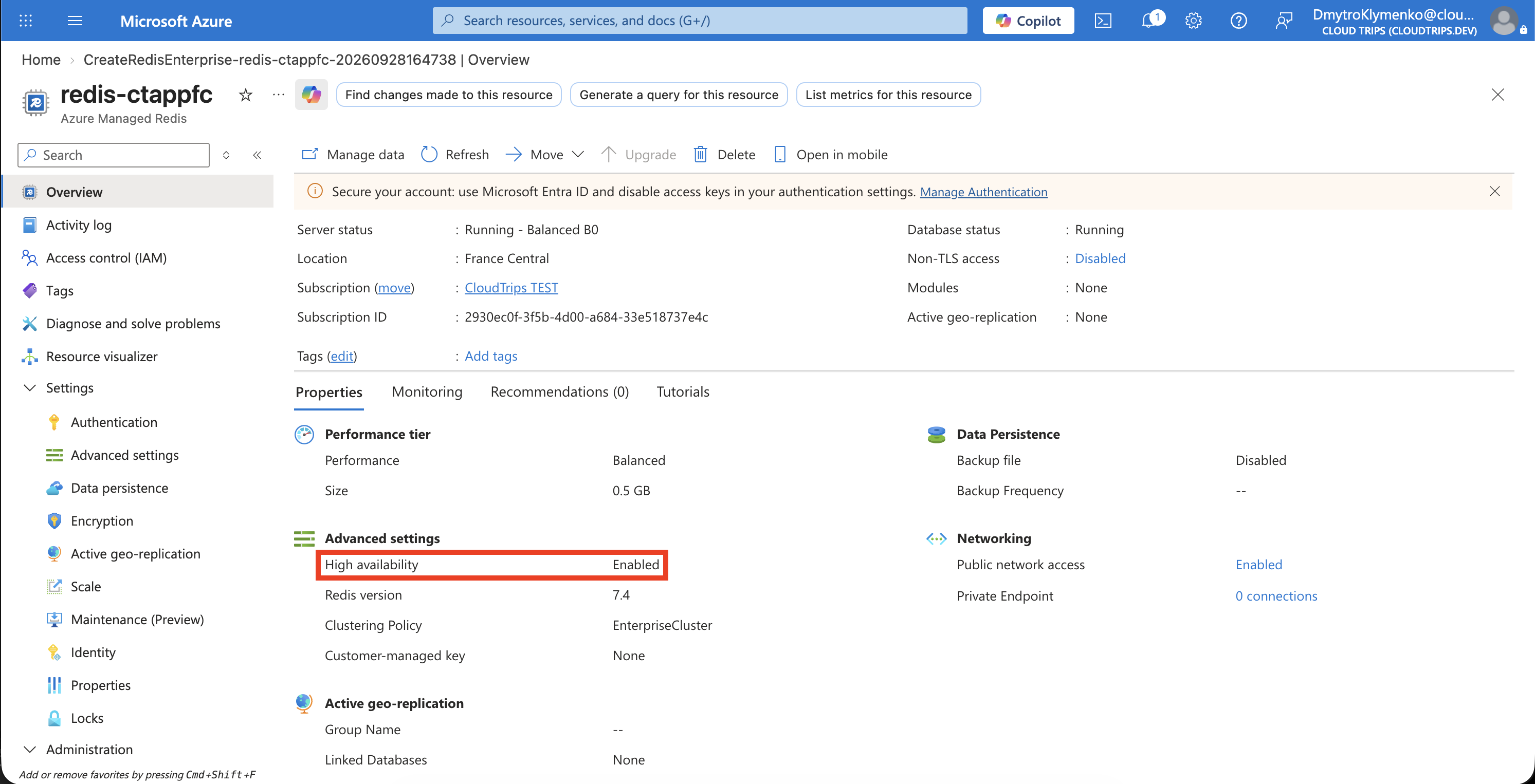The image size is (1535, 784).
Task: Click Manage data in toolbar
Action: [x=353, y=155]
